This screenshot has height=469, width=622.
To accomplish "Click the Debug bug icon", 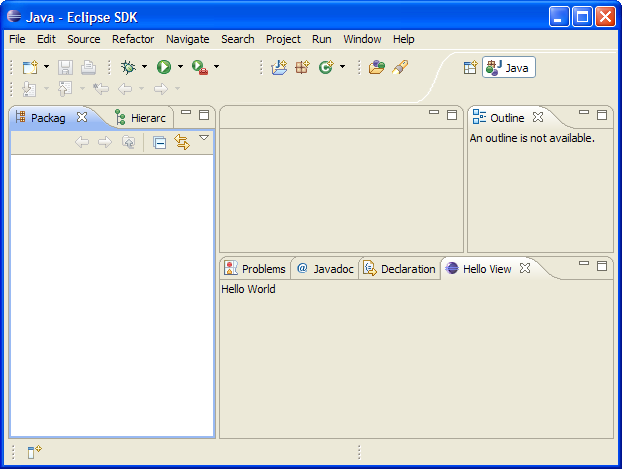I will [128, 67].
